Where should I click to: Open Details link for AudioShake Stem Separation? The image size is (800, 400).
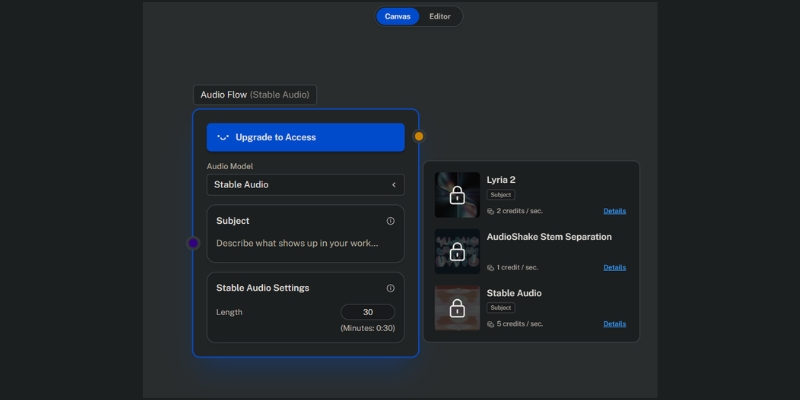coord(614,267)
